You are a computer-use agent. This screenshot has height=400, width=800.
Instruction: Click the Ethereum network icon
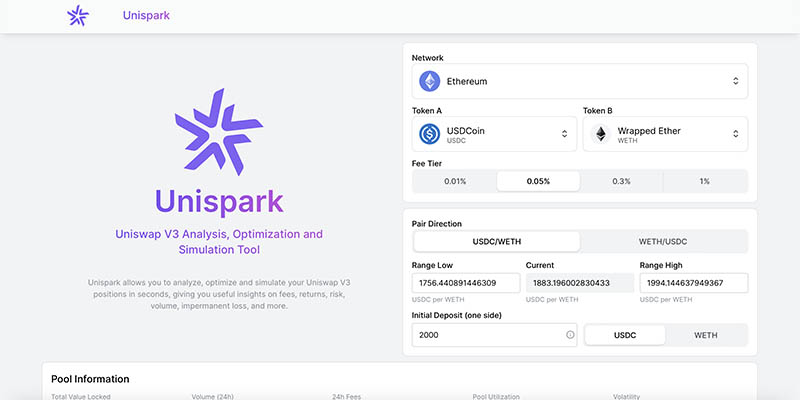tap(430, 81)
